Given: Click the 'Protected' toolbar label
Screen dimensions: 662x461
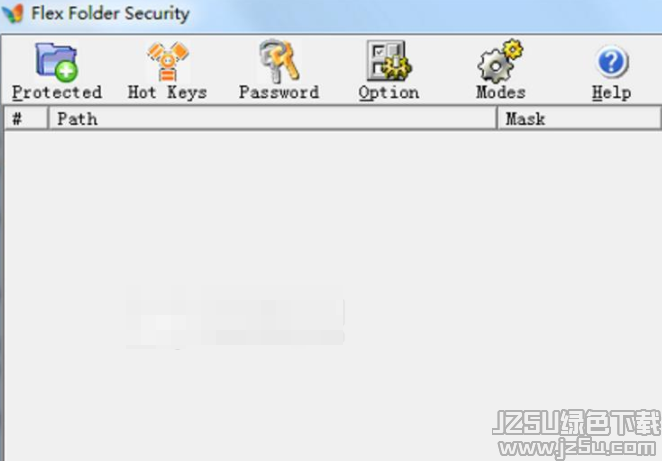Looking at the screenshot, I should click(57, 92).
